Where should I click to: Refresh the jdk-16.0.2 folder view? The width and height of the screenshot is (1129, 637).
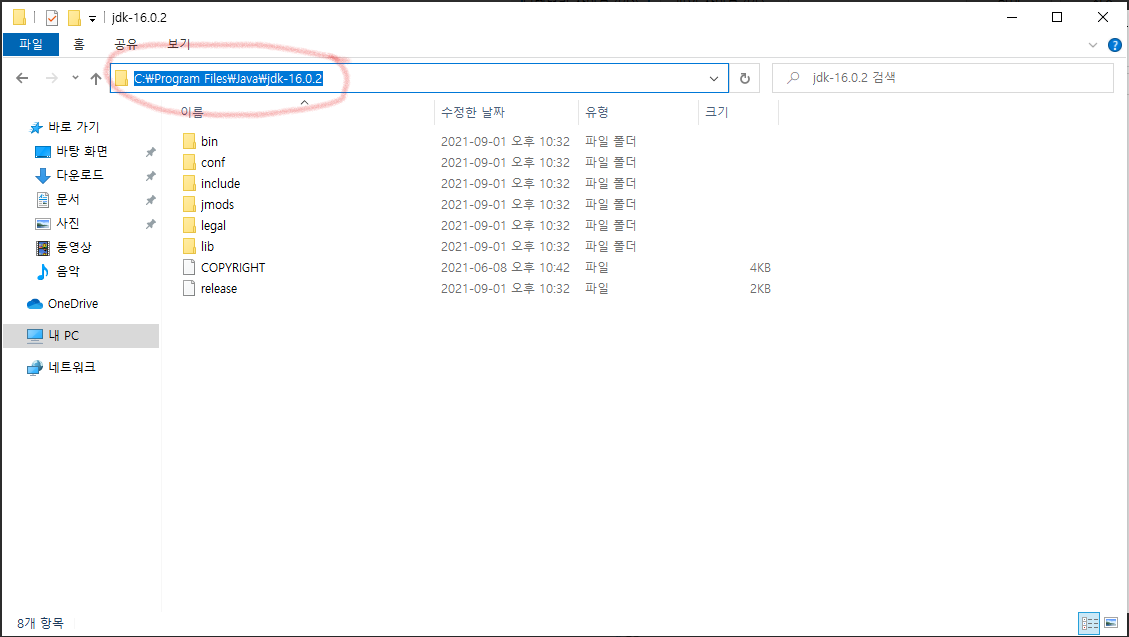tap(745, 78)
